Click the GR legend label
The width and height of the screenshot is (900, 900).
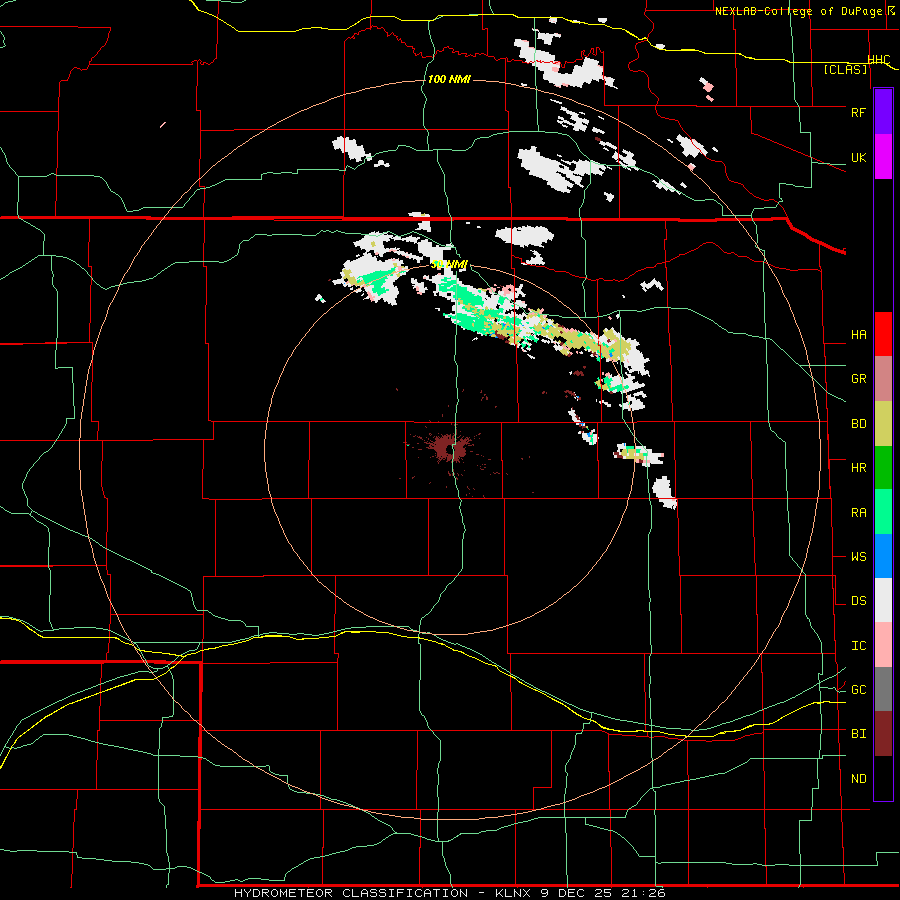point(858,379)
